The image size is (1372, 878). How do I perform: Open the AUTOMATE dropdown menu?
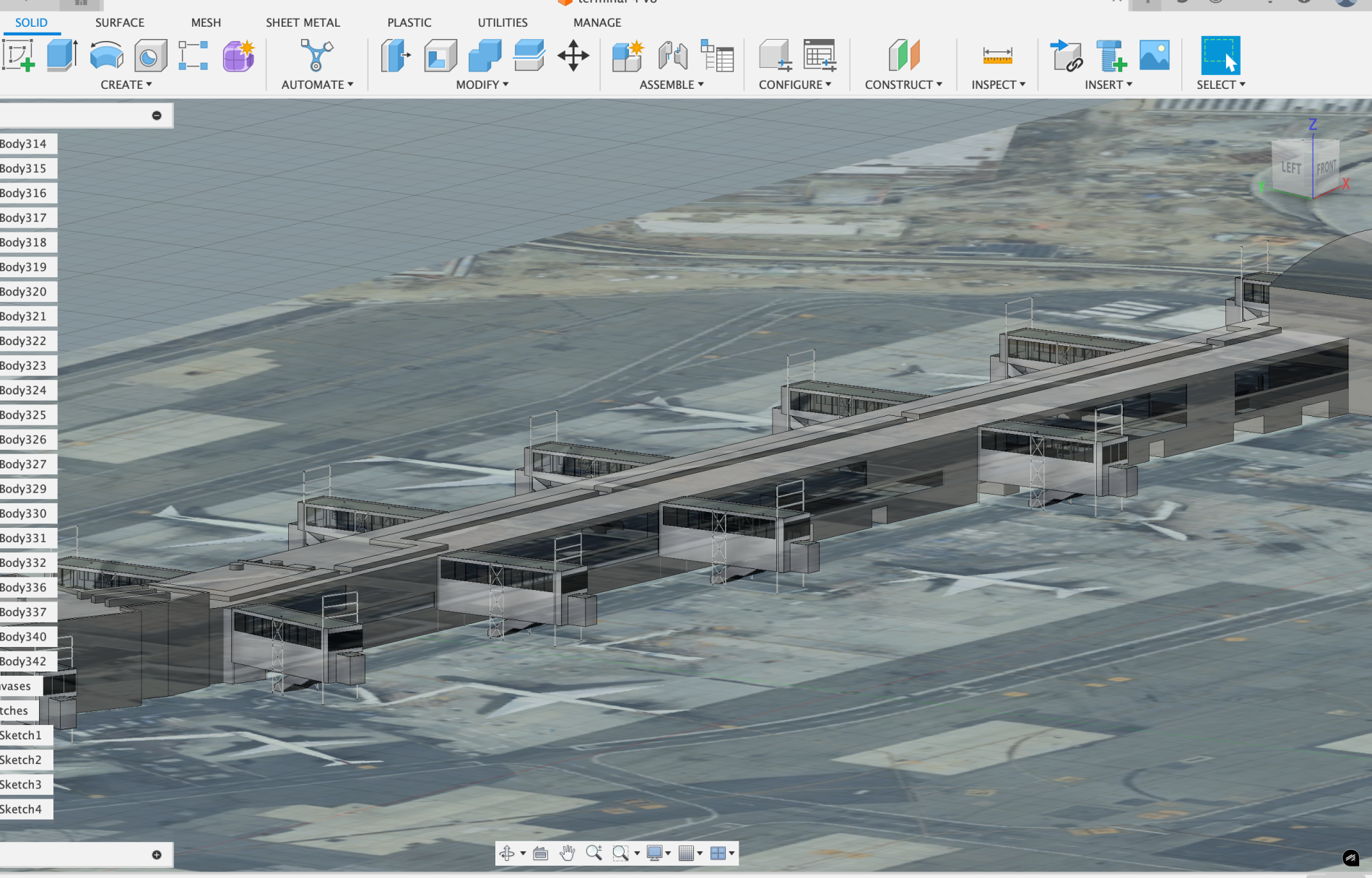317,84
